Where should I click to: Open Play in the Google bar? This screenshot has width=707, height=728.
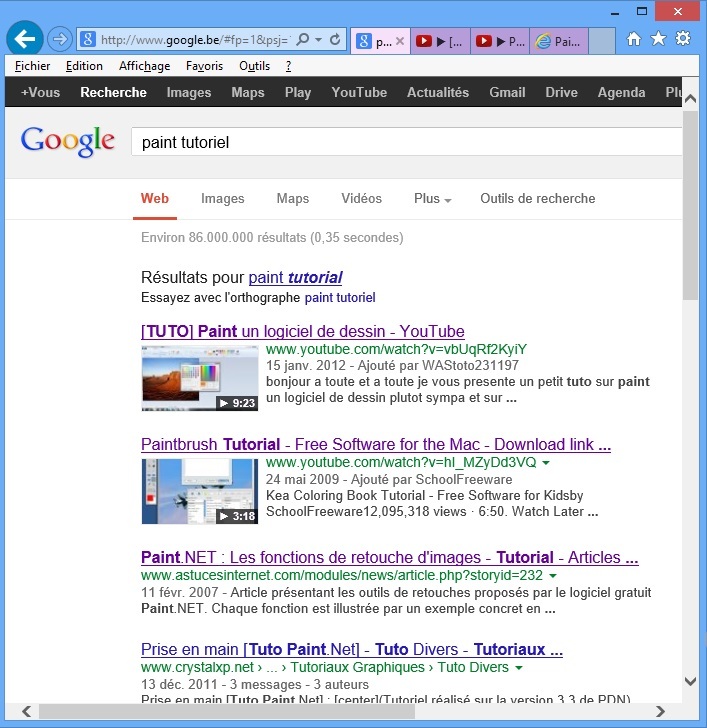(x=298, y=92)
